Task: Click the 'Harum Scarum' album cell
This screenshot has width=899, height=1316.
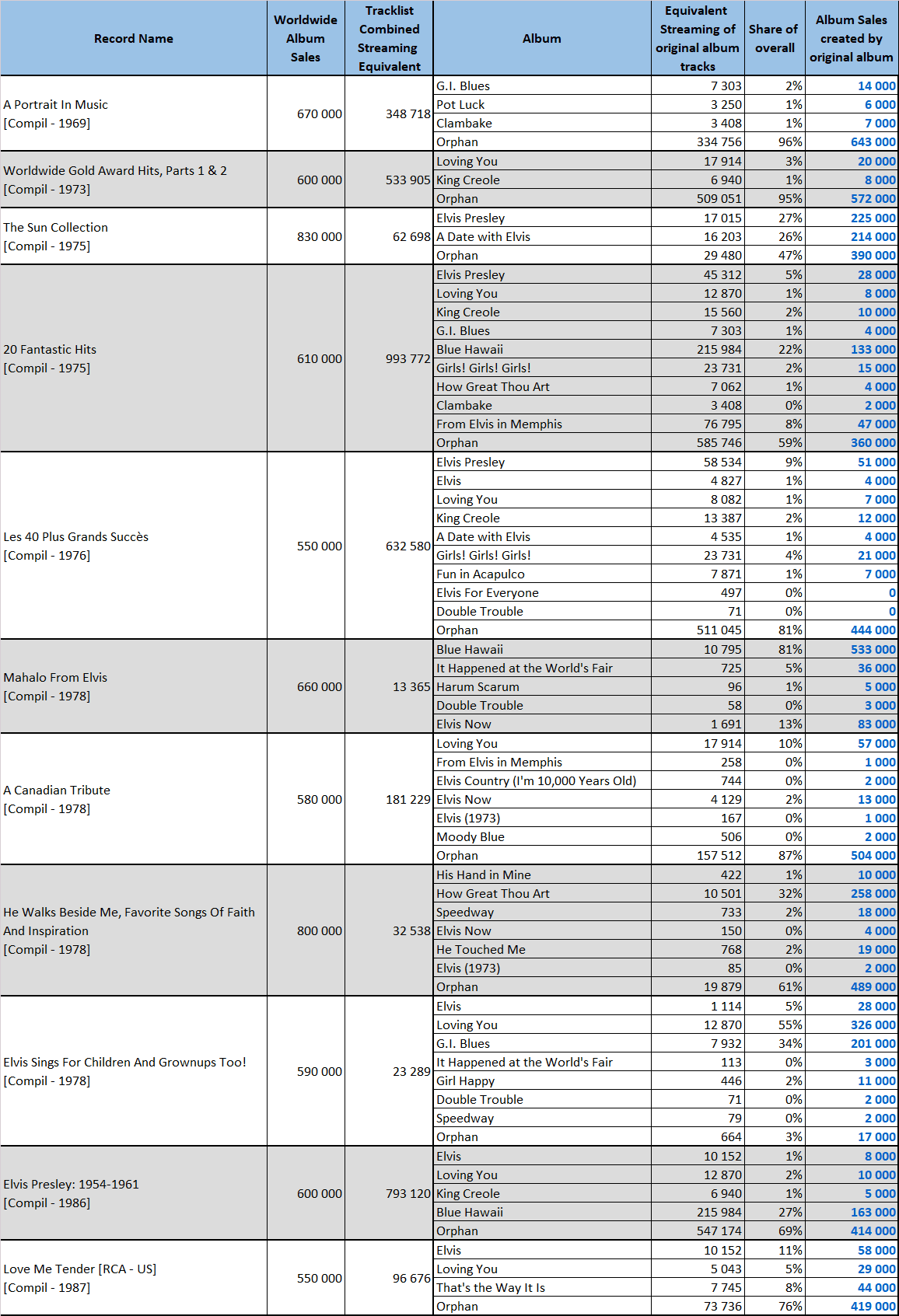Action: pos(542,686)
